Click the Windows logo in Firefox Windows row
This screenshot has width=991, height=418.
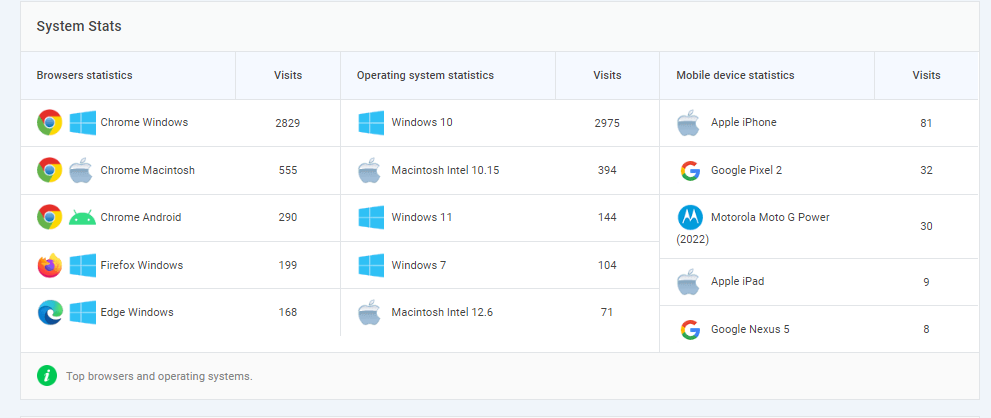click(83, 265)
